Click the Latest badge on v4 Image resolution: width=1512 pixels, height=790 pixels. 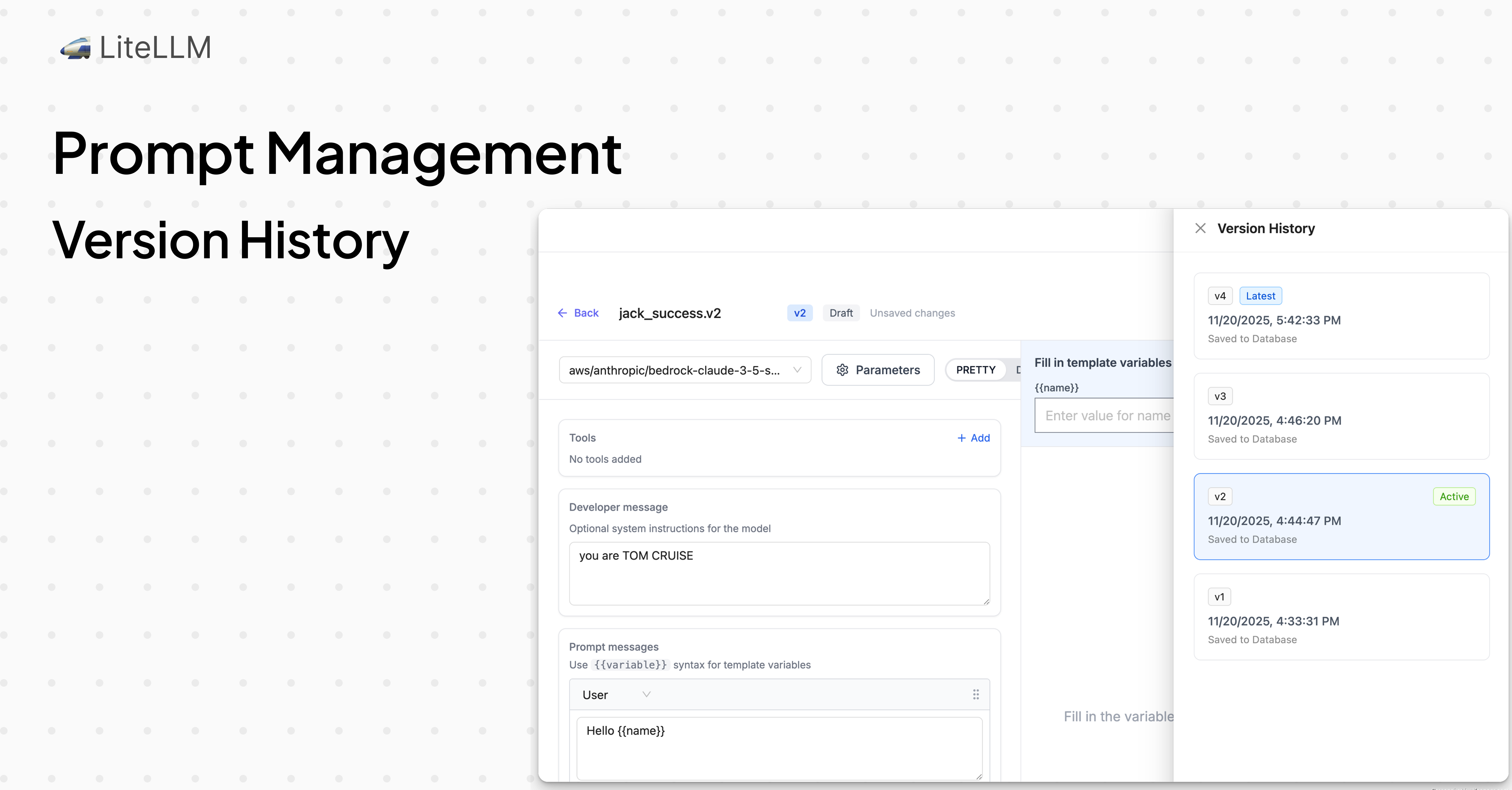(x=1260, y=296)
